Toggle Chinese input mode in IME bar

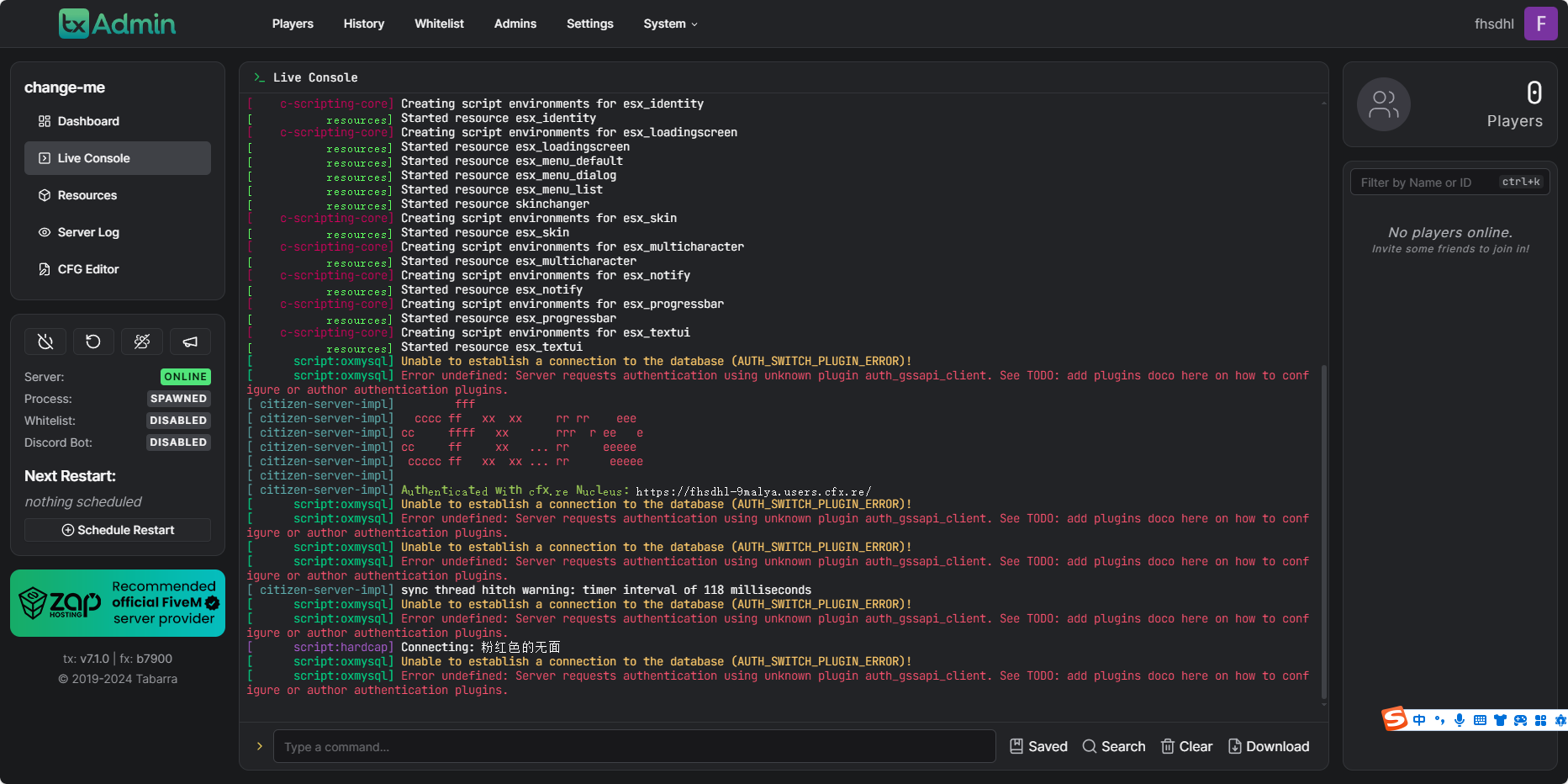[x=1419, y=720]
